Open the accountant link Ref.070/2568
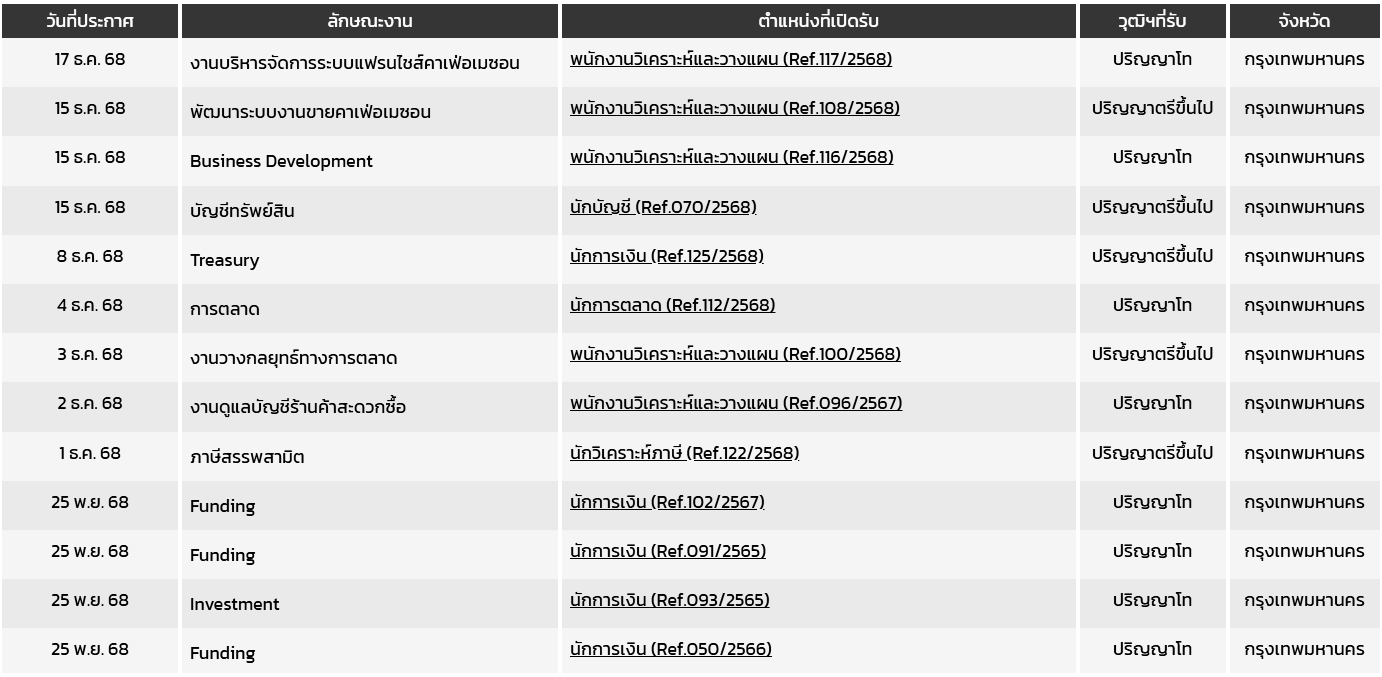Image resolution: width=1382 pixels, height=677 pixels. point(663,208)
